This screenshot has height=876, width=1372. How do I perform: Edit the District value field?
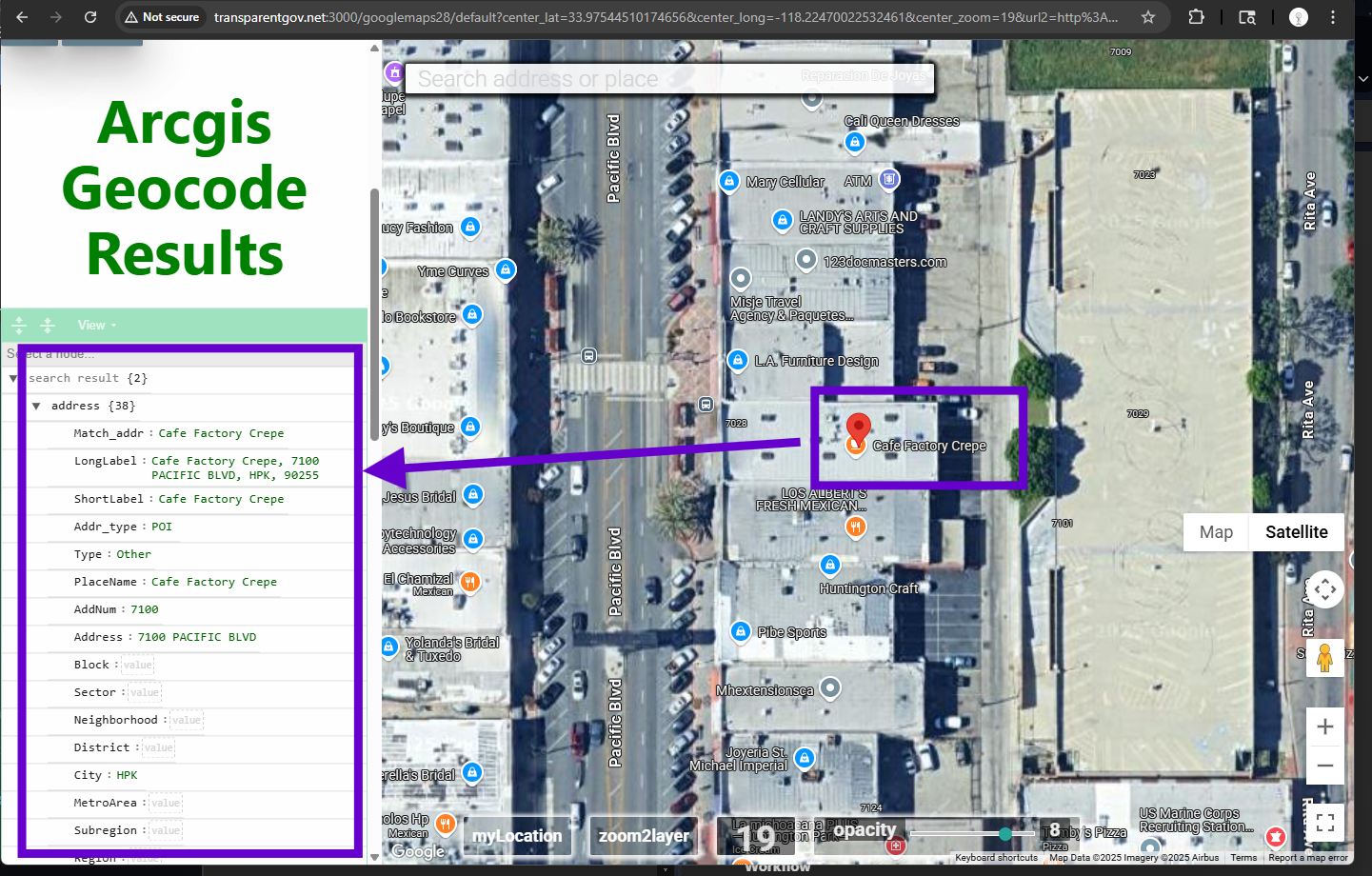coord(159,747)
